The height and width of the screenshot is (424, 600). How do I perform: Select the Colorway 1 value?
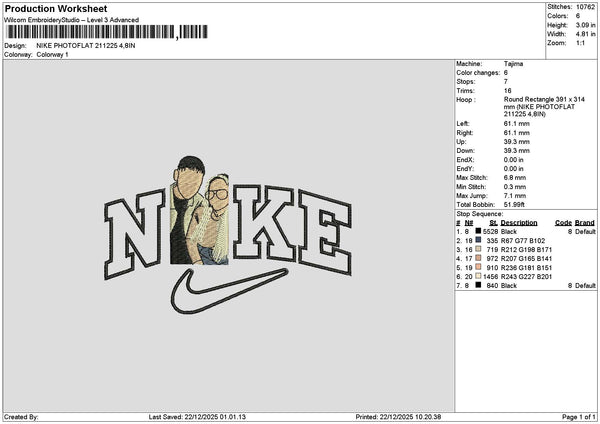pyautogui.click(x=52, y=55)
